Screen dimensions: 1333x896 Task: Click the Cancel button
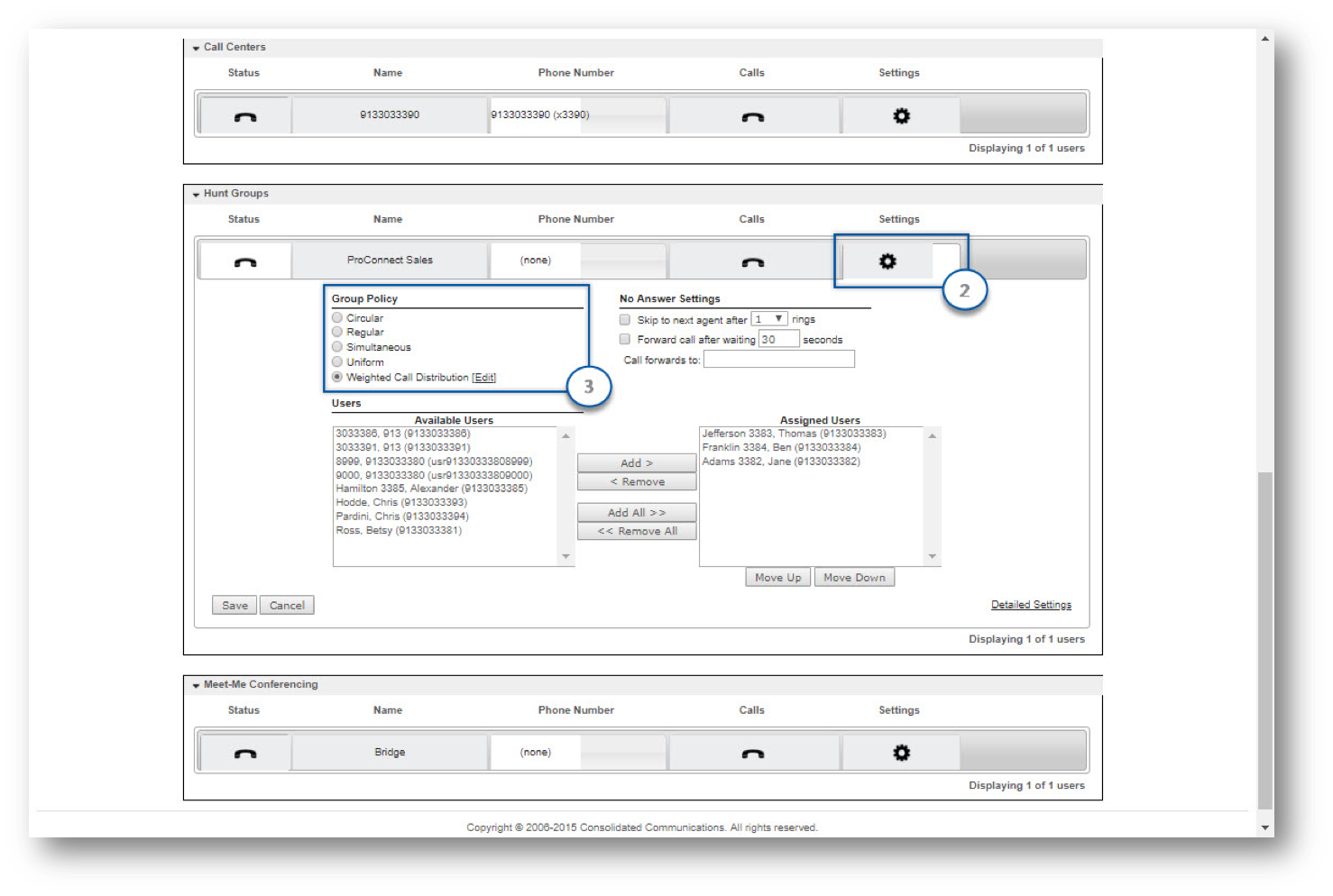[287, 606]
